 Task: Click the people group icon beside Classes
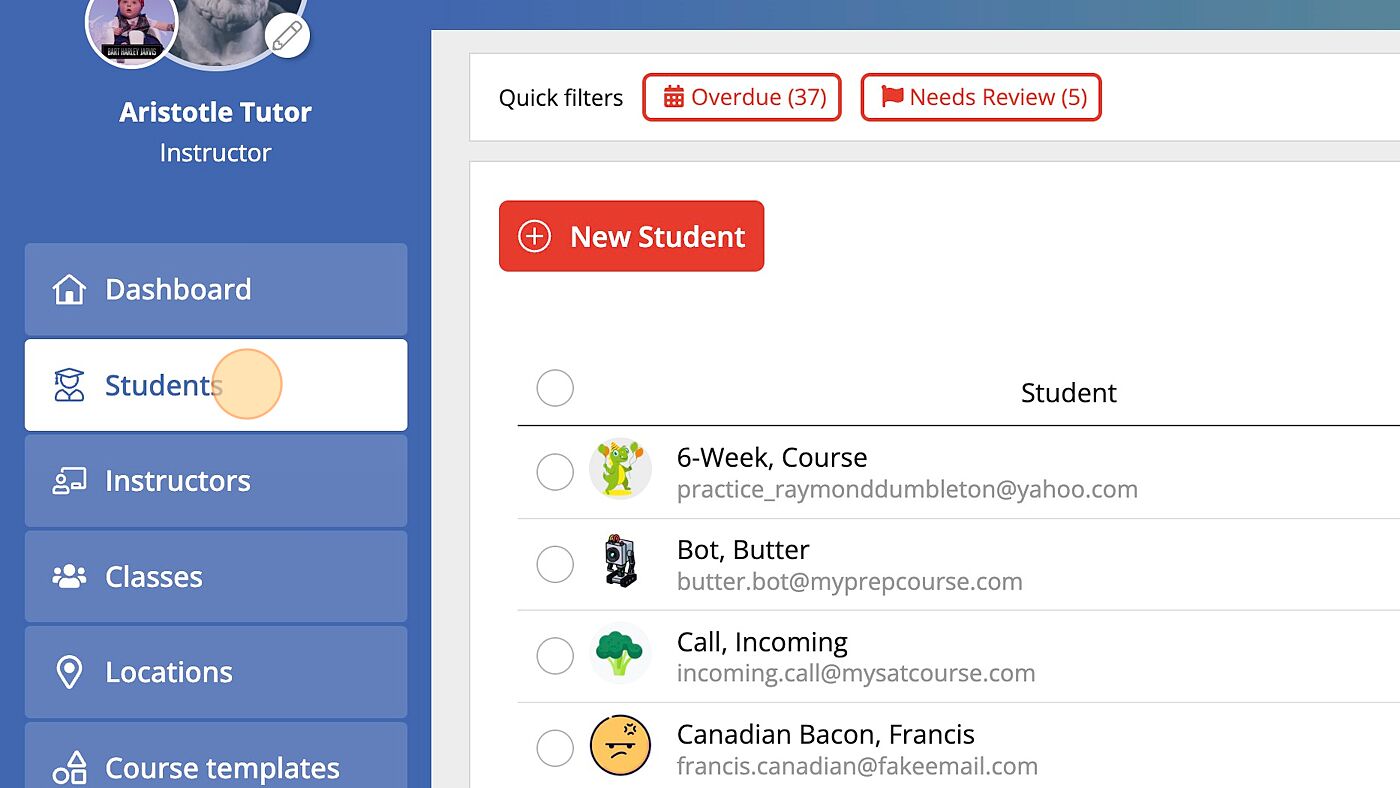69,577
